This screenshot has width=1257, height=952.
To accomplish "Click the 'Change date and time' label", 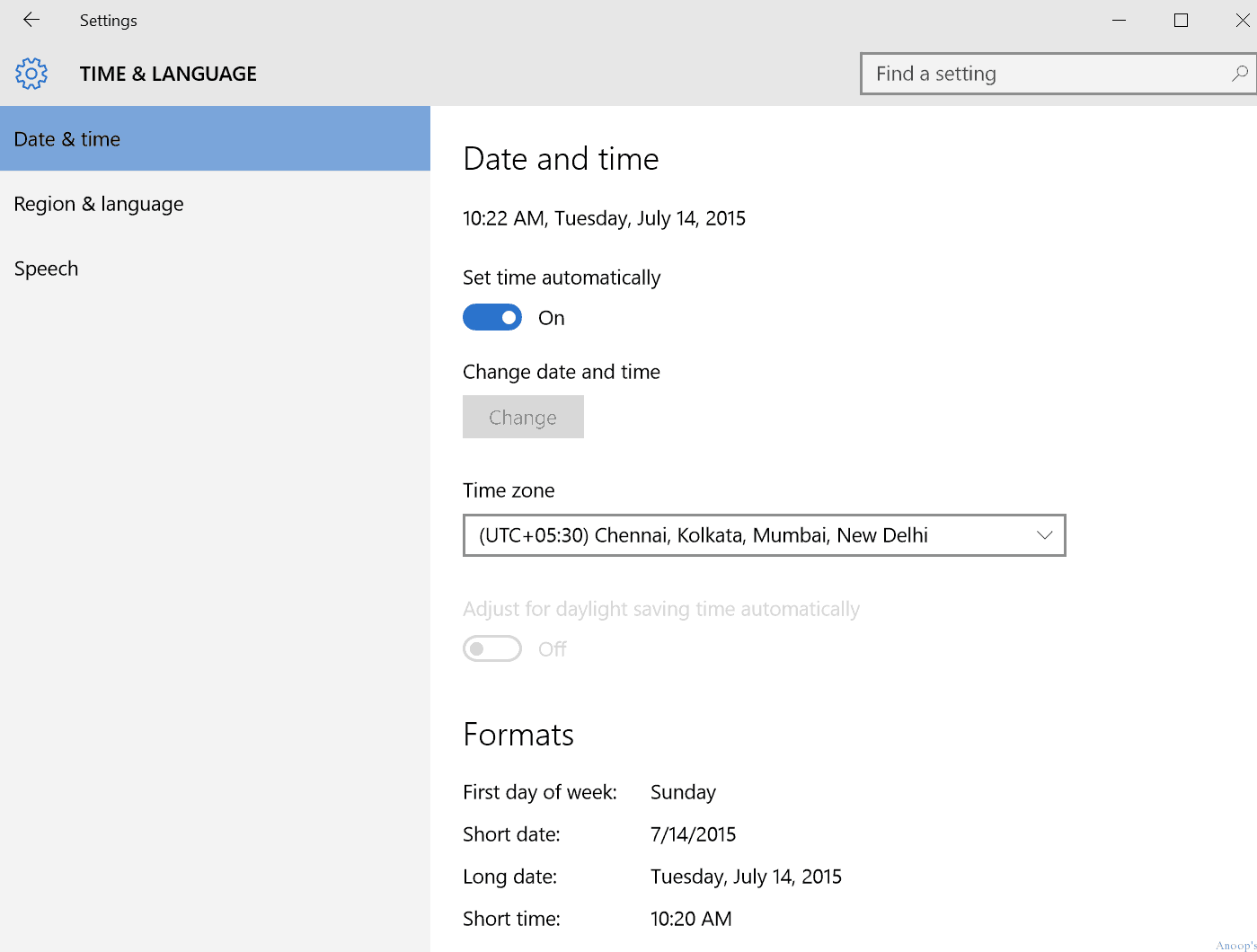I will (562, 372).
